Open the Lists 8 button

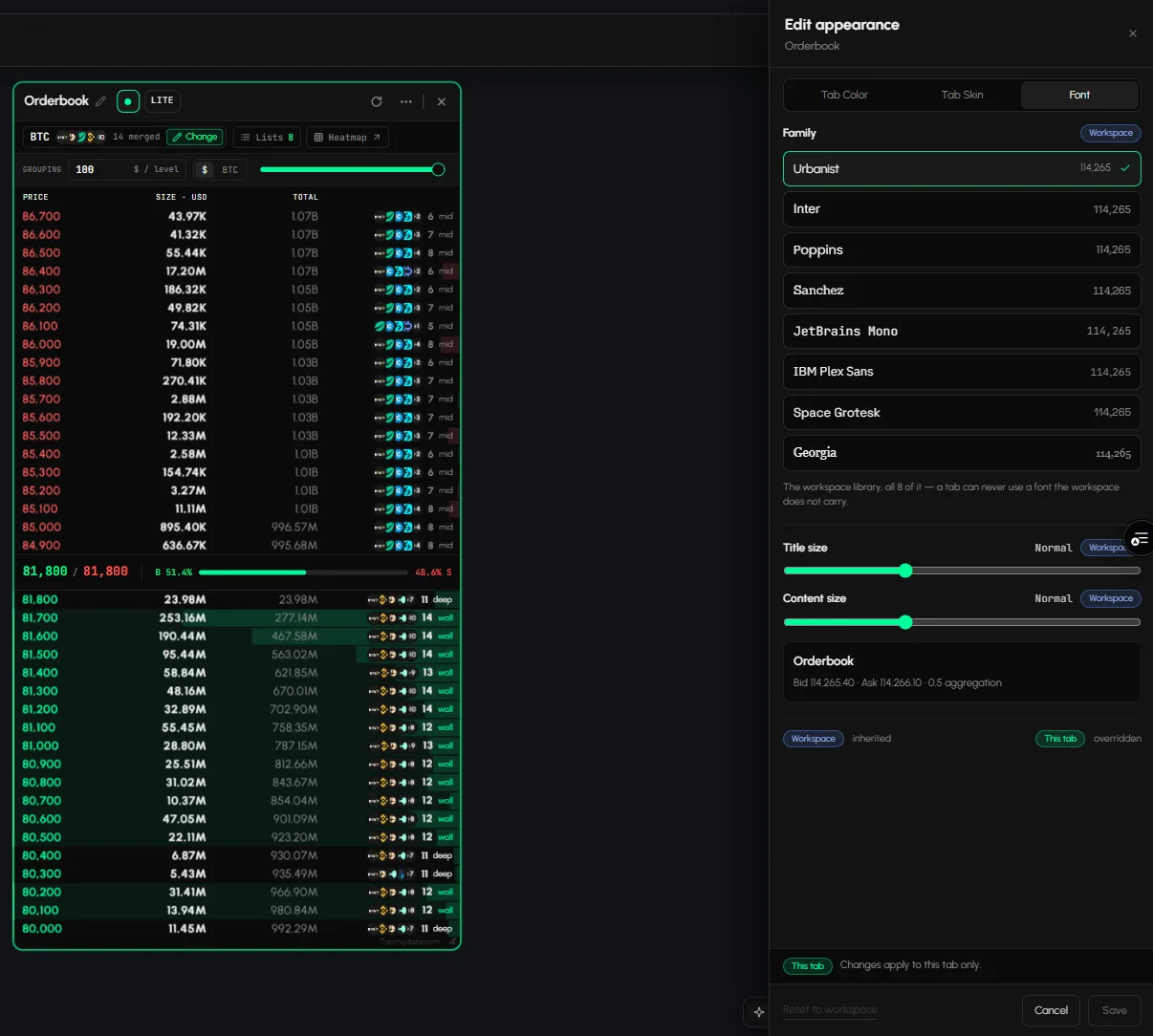[267, 137]
